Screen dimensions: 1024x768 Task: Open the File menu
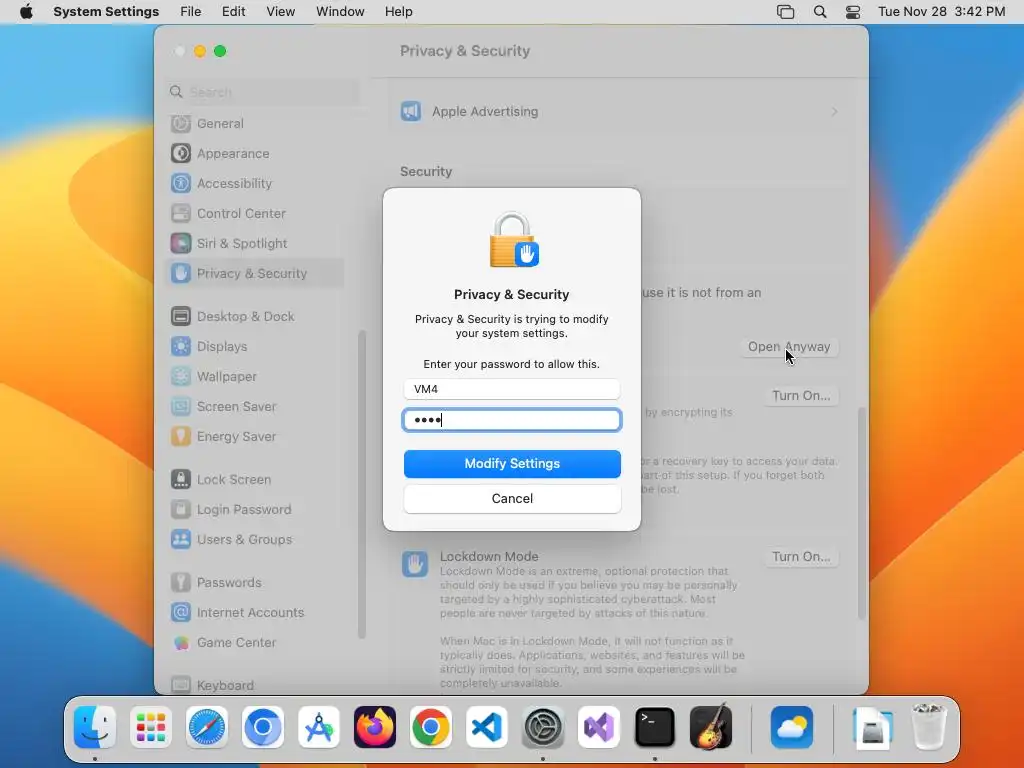[x=191, y=12]
